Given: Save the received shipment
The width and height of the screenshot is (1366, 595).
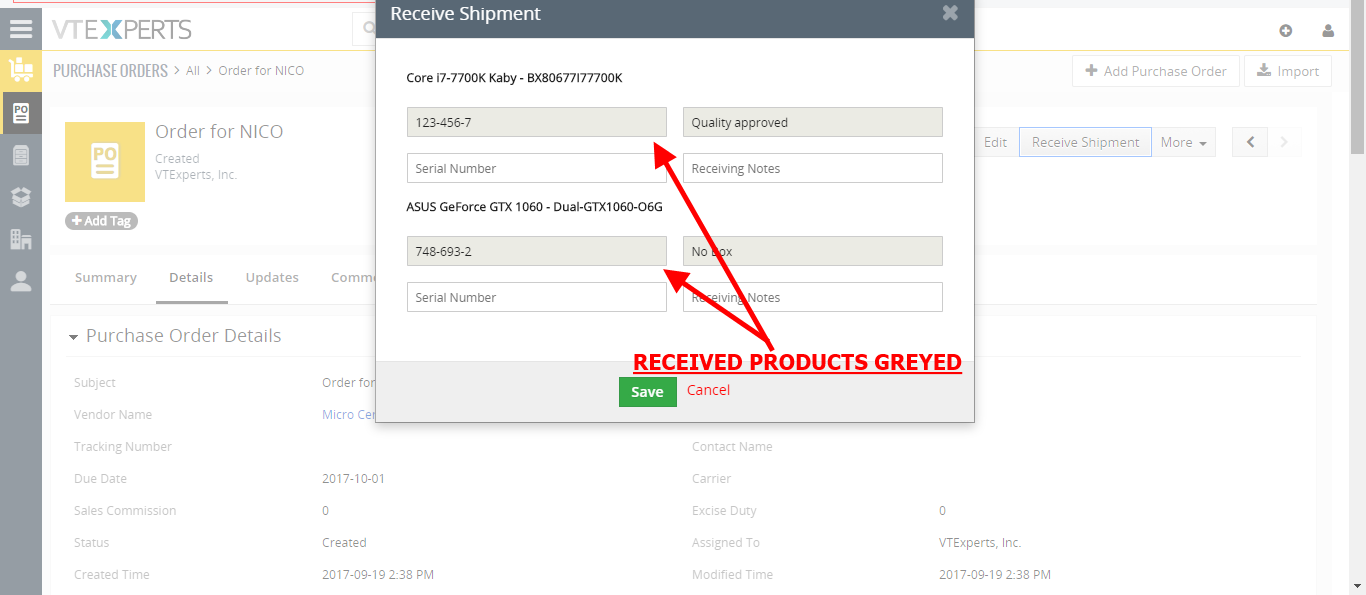Looking at the screenshot, I should coord(647,391).
